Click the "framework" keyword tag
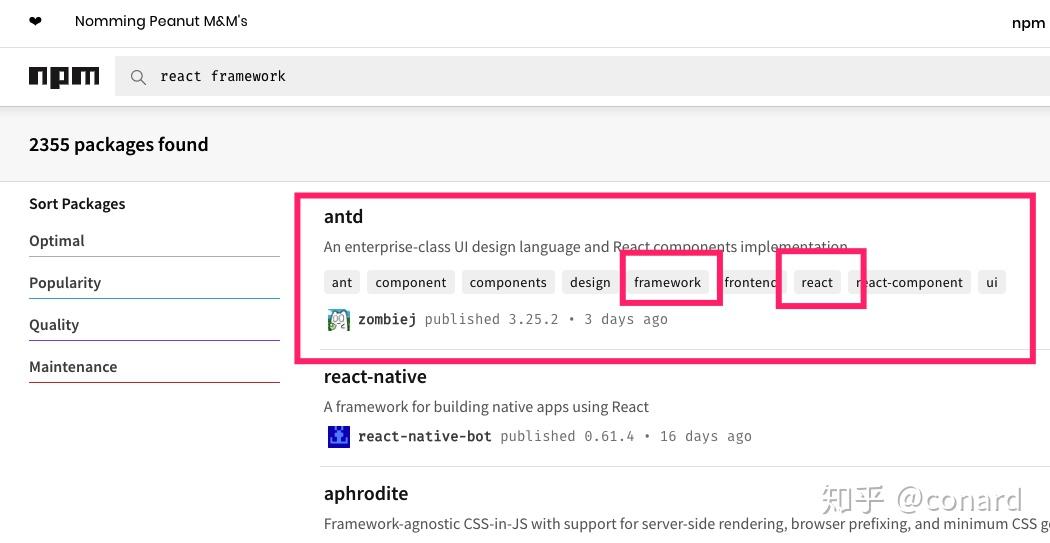The width and height of the screenshot is (1050, 543). 667,282
